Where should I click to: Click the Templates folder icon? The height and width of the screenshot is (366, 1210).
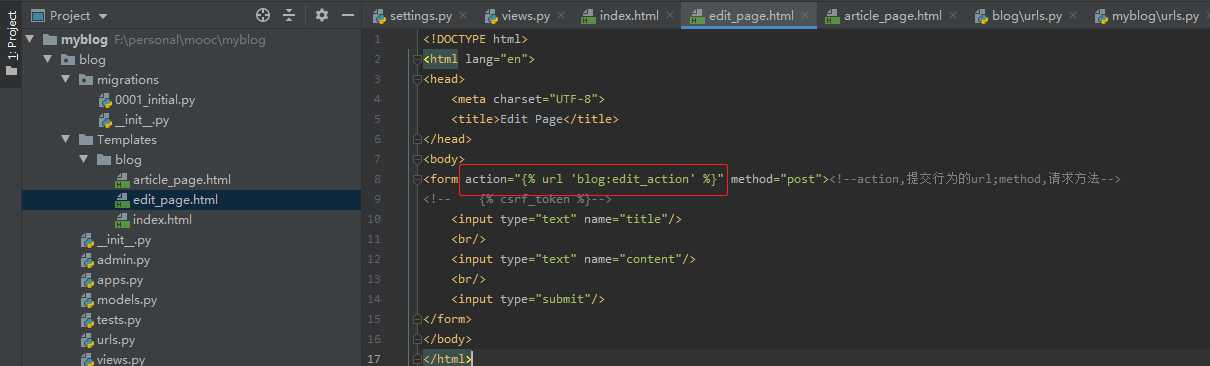point(86,140)
